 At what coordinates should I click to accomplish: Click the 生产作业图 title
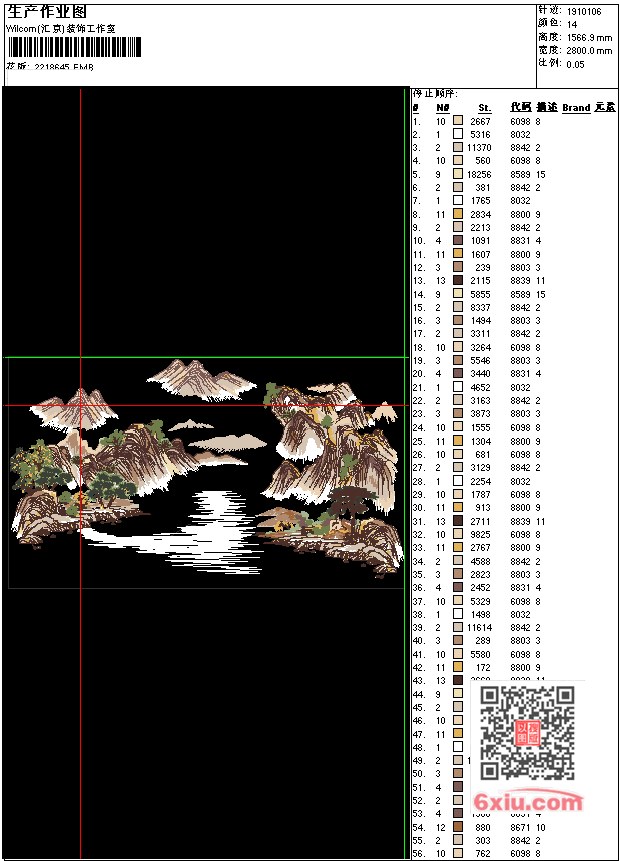pos(47,12)
